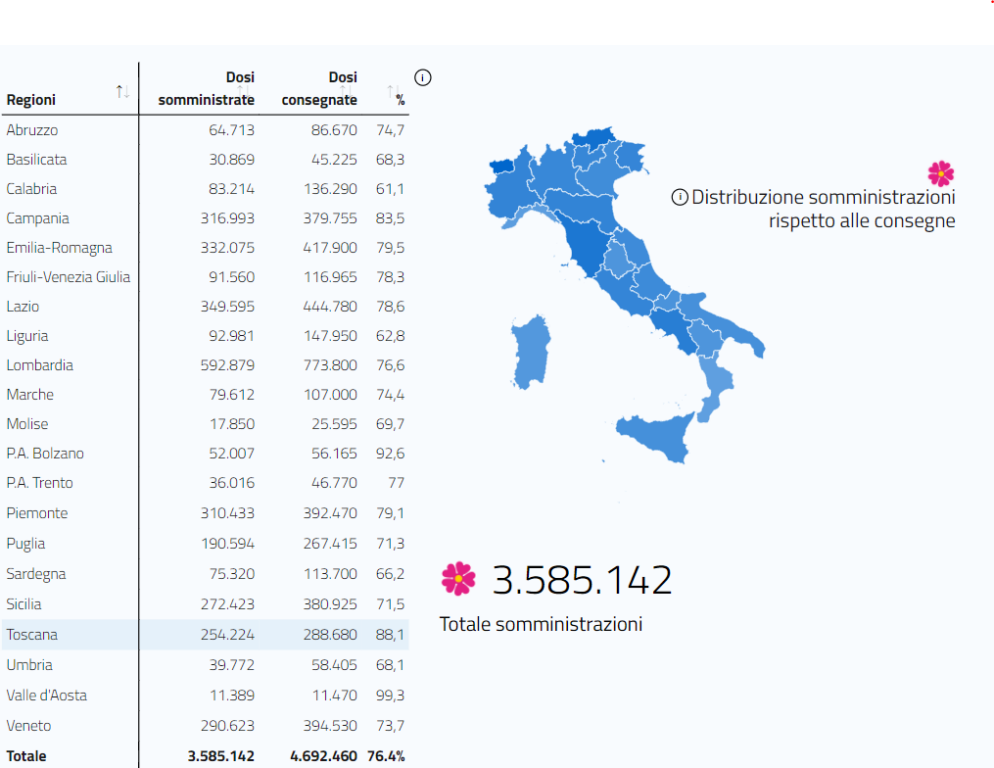Click P.A. Trento row label
The image size is (994, 768).
click(x=39, y=483)
